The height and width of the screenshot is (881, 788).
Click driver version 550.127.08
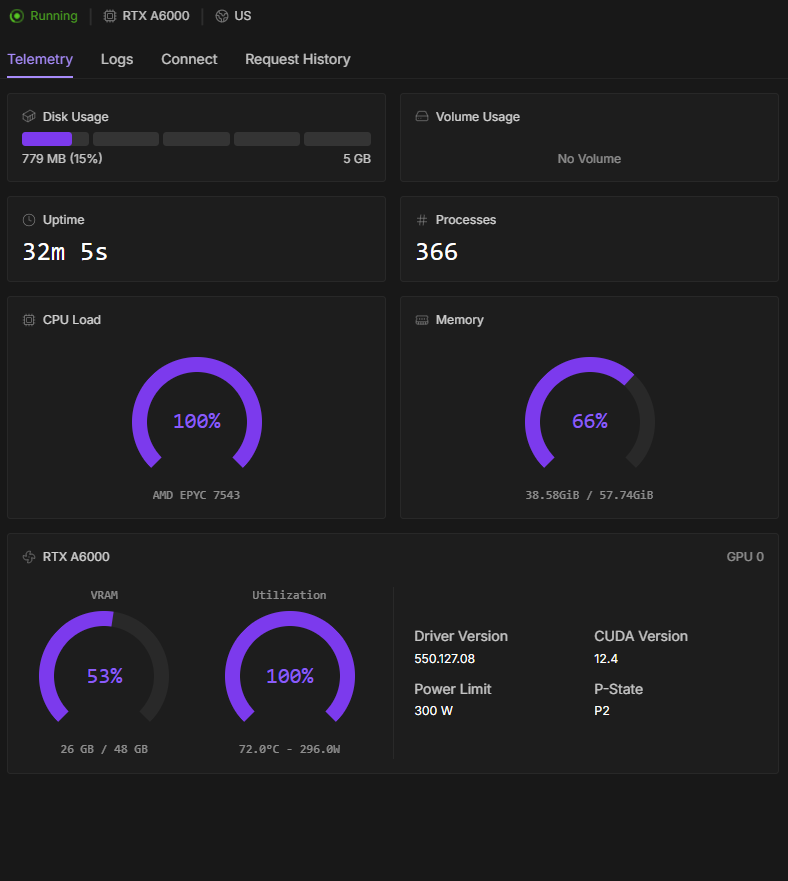[x=445, y=659]
